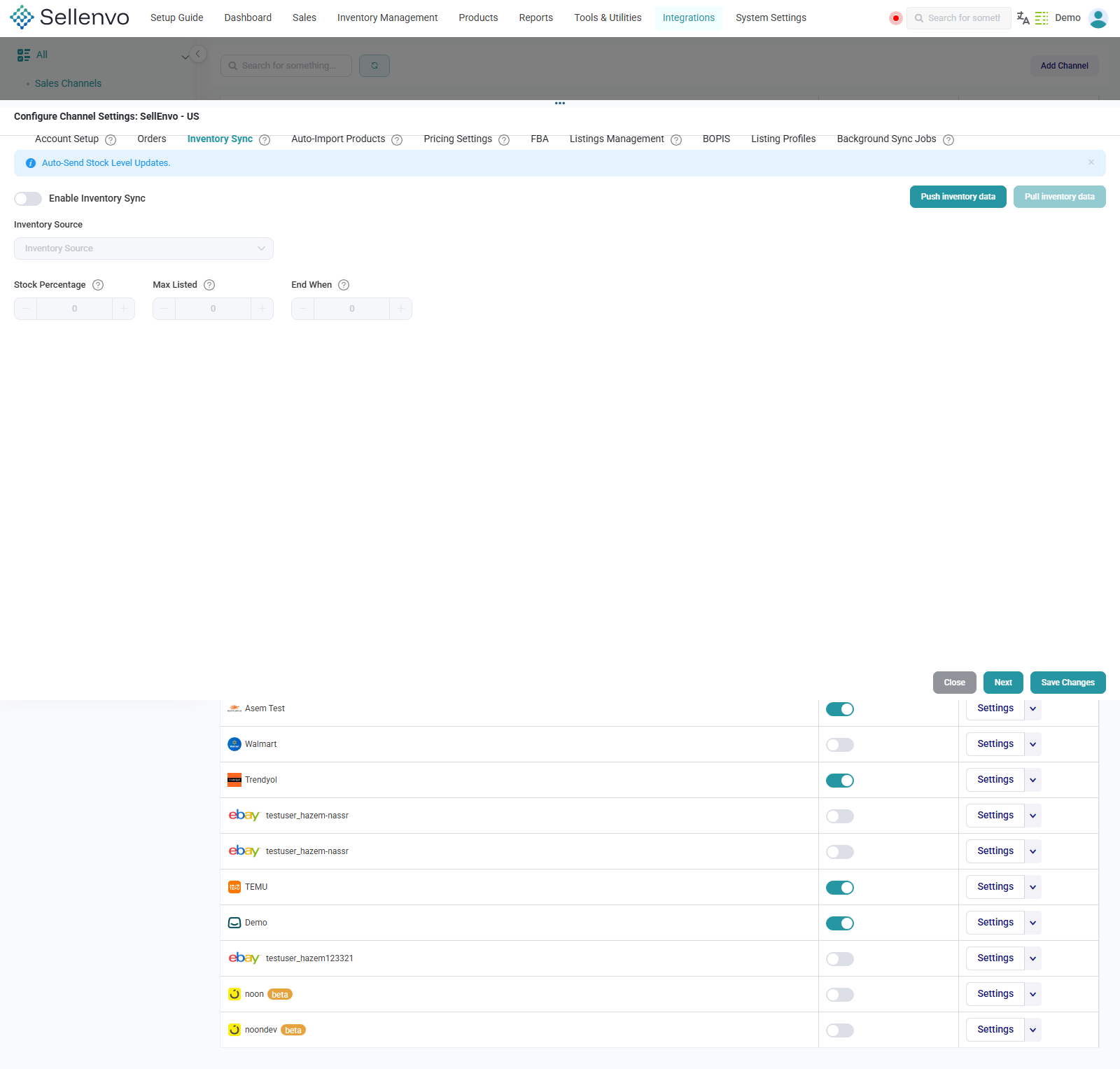Expand Settings dropdown arrow for Asem Test

pyautogui.click(x=1032, y=708)
